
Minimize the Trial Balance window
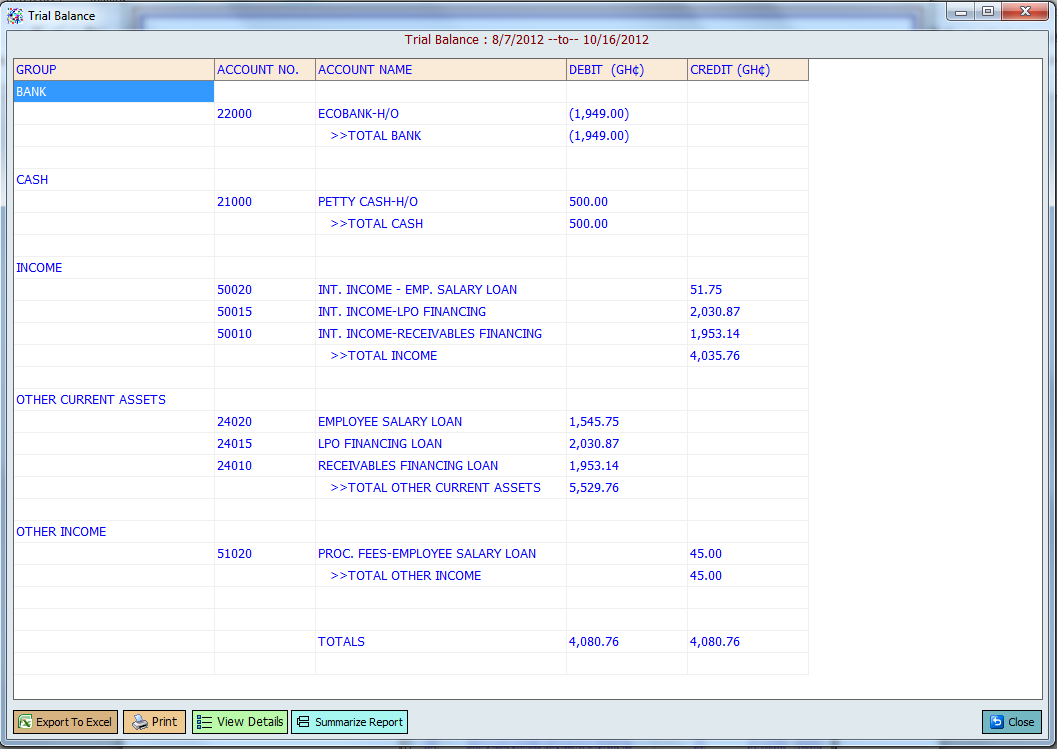(961, 11)
